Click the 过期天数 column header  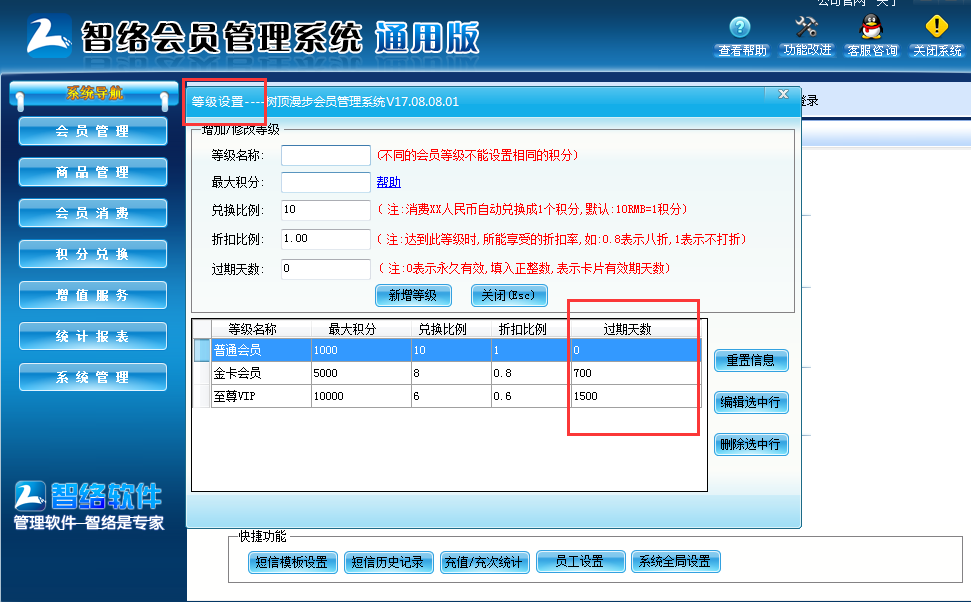(635, 329)
